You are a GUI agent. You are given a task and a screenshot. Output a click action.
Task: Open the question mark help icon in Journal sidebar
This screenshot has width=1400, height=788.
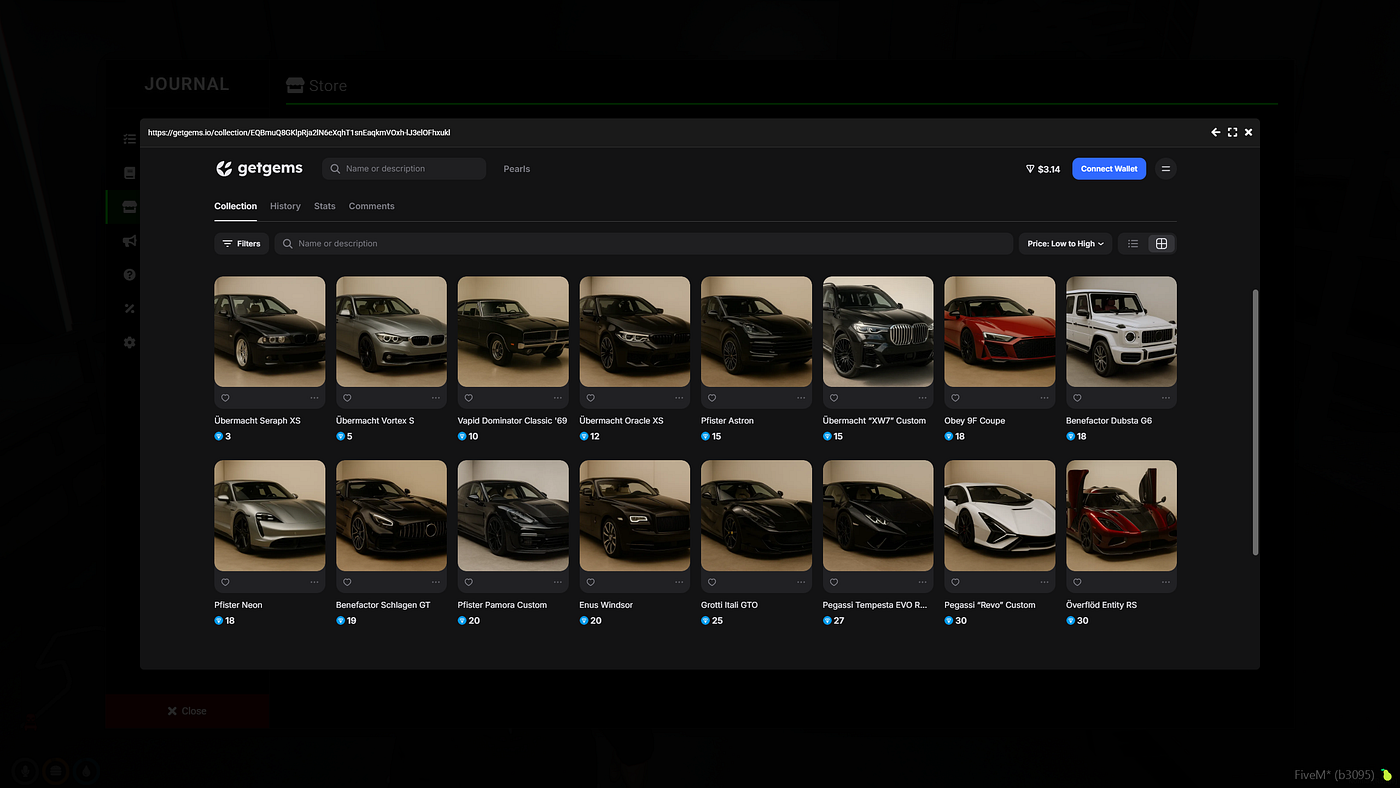coord(129,275)
